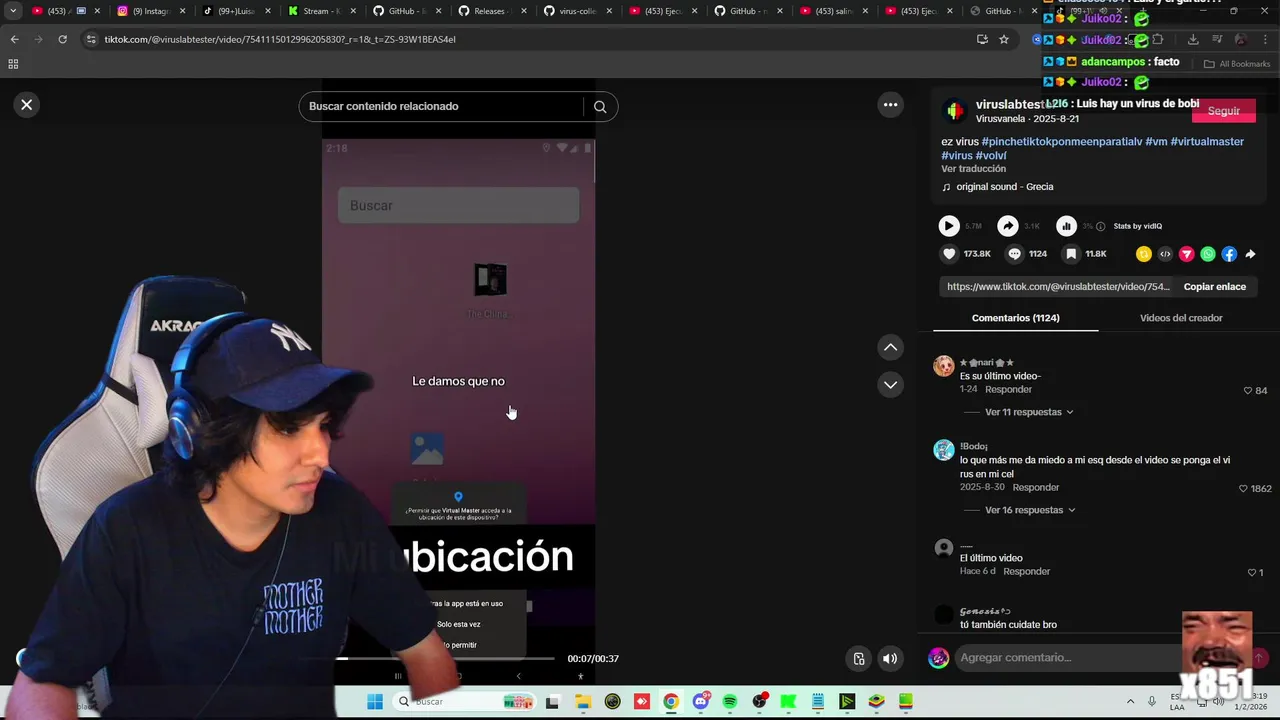Like the nari comment with 84 likes
The height and width of the screenshot is (720, 1280).
(x=1247, y=390)
